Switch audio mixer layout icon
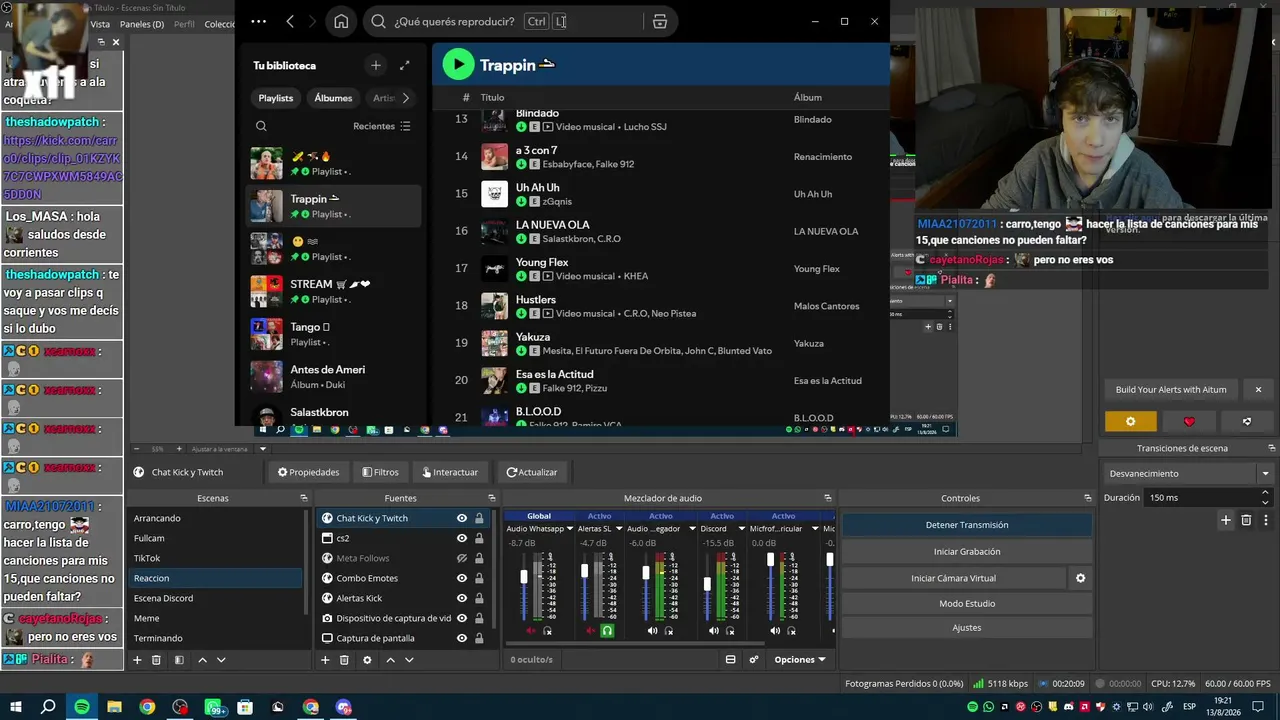The width and height of the screenshot is (1280, 720). [x=730, y=660]
